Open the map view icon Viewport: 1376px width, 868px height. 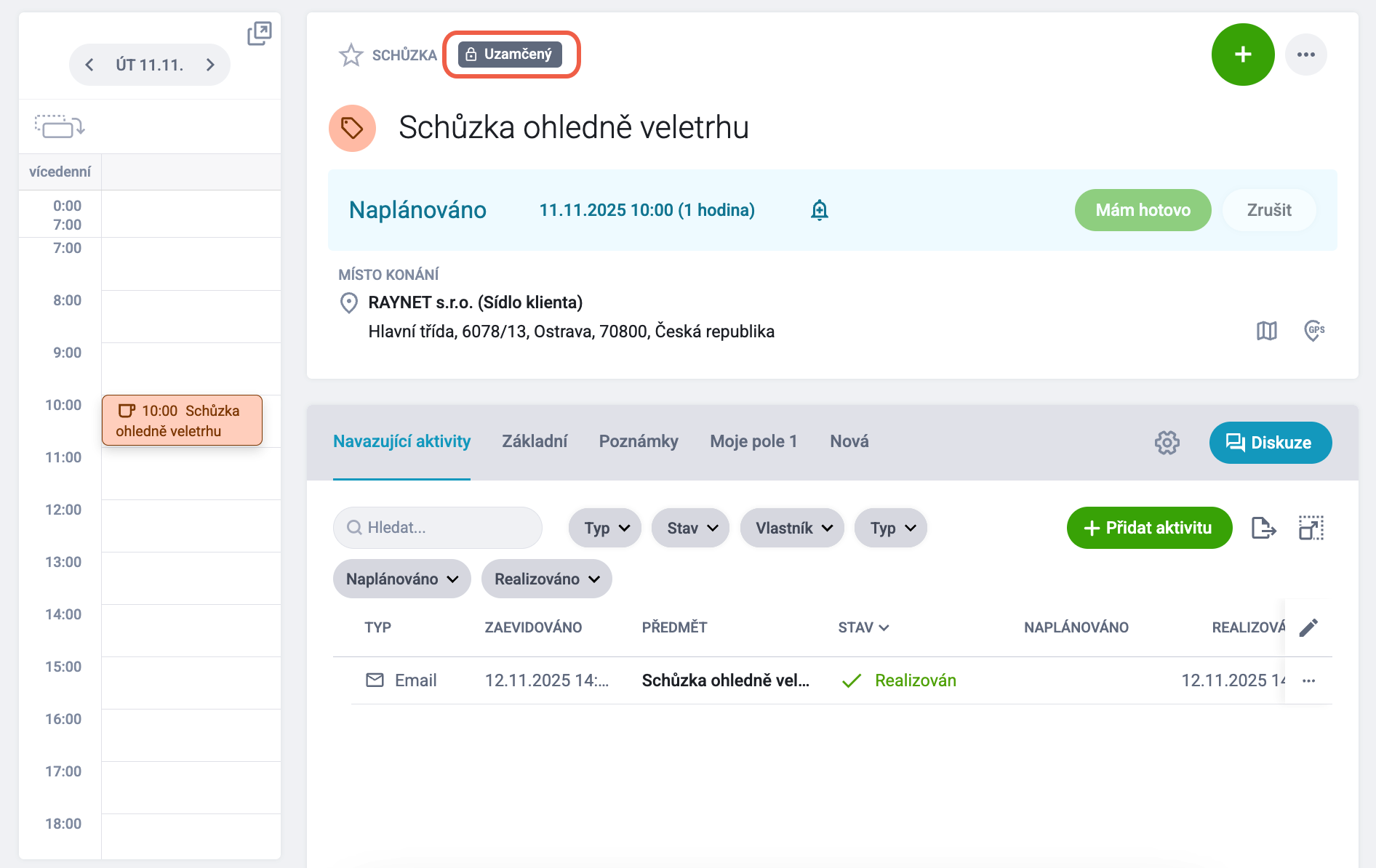pyautogui.click(x=1267, y=331)
